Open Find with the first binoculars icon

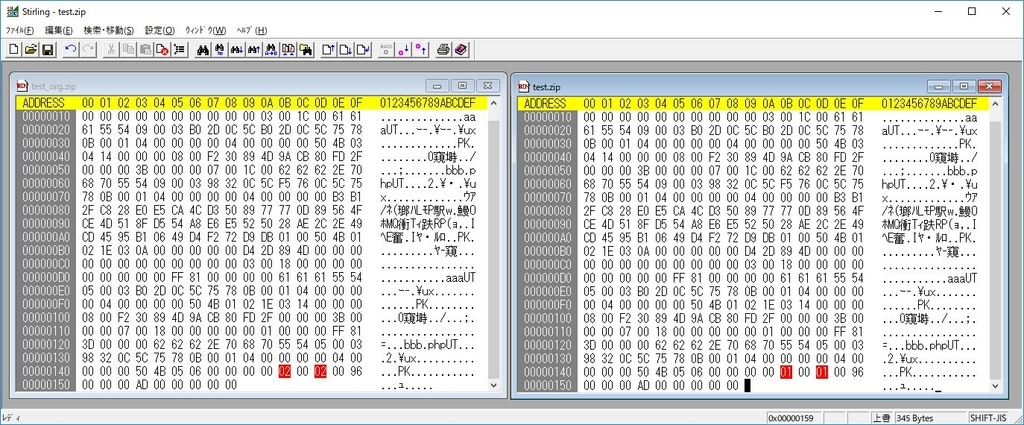203,50
